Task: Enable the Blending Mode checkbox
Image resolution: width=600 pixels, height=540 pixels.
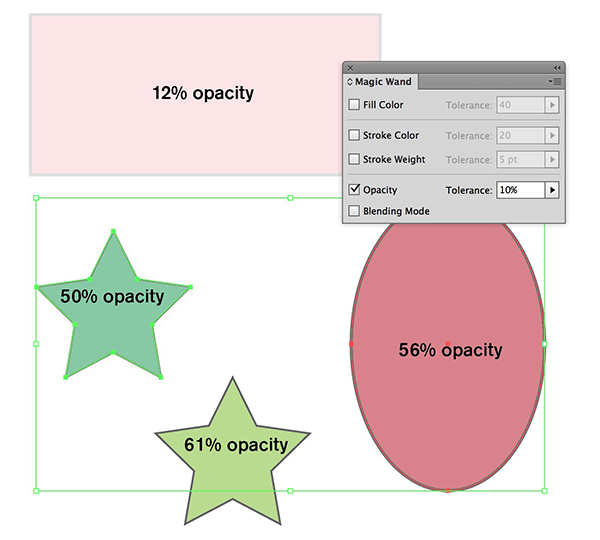Action: click(354, 211)
